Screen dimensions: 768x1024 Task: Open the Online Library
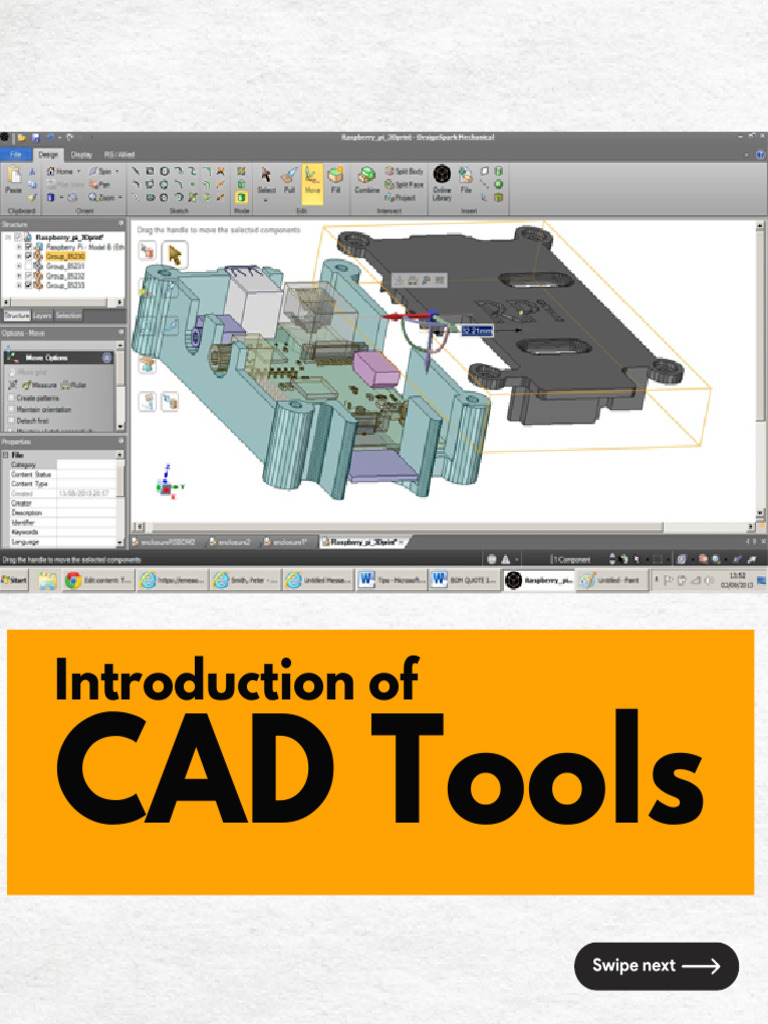(x=442, y=183)
